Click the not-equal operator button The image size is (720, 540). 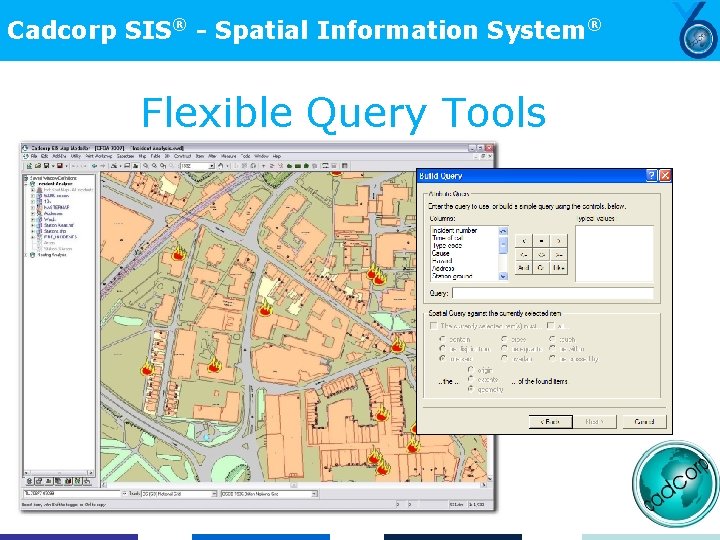pyautogui.click(x=541, y=254)
